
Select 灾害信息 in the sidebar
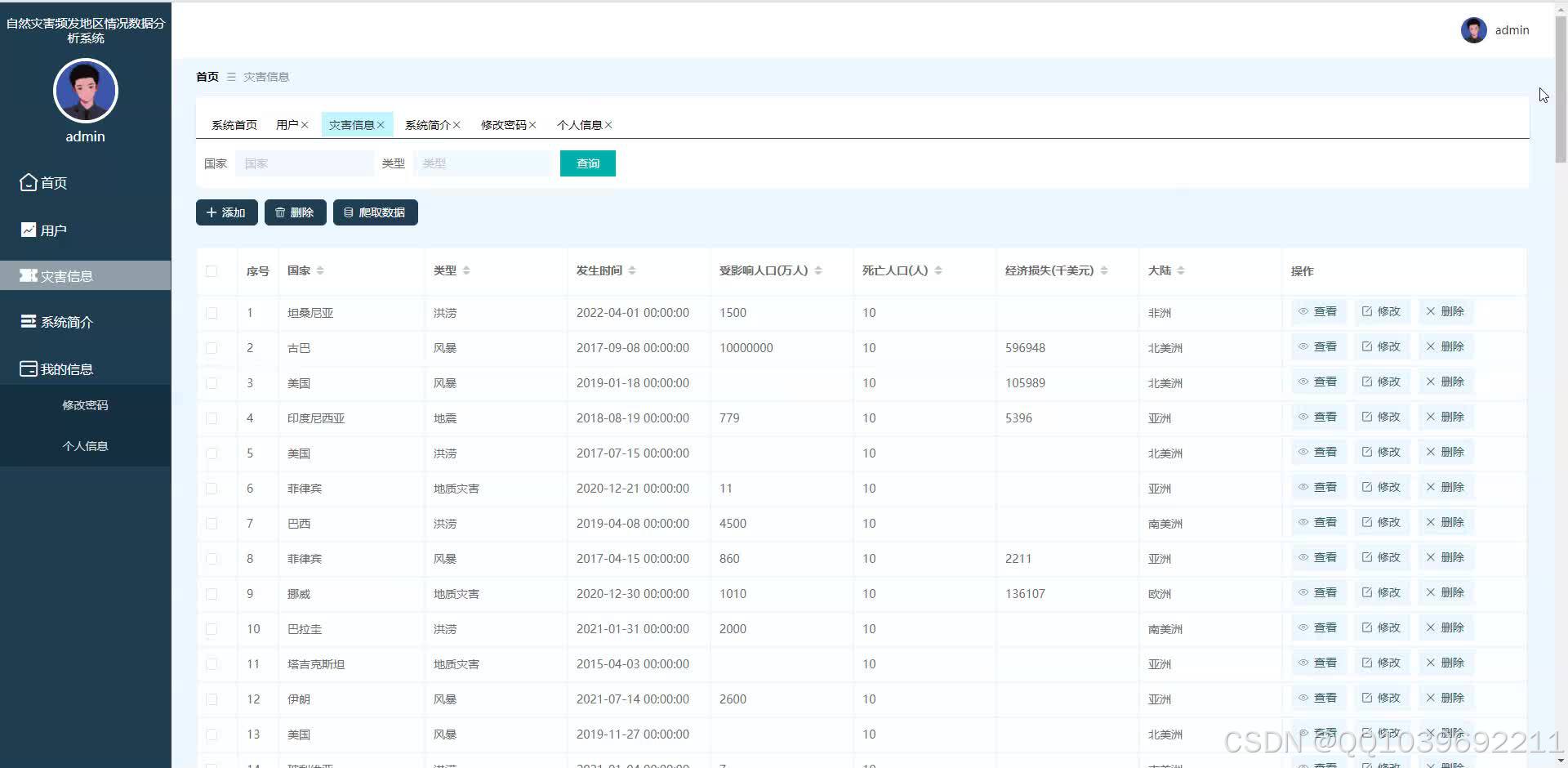pyautogui.click(x=85, y=276)
